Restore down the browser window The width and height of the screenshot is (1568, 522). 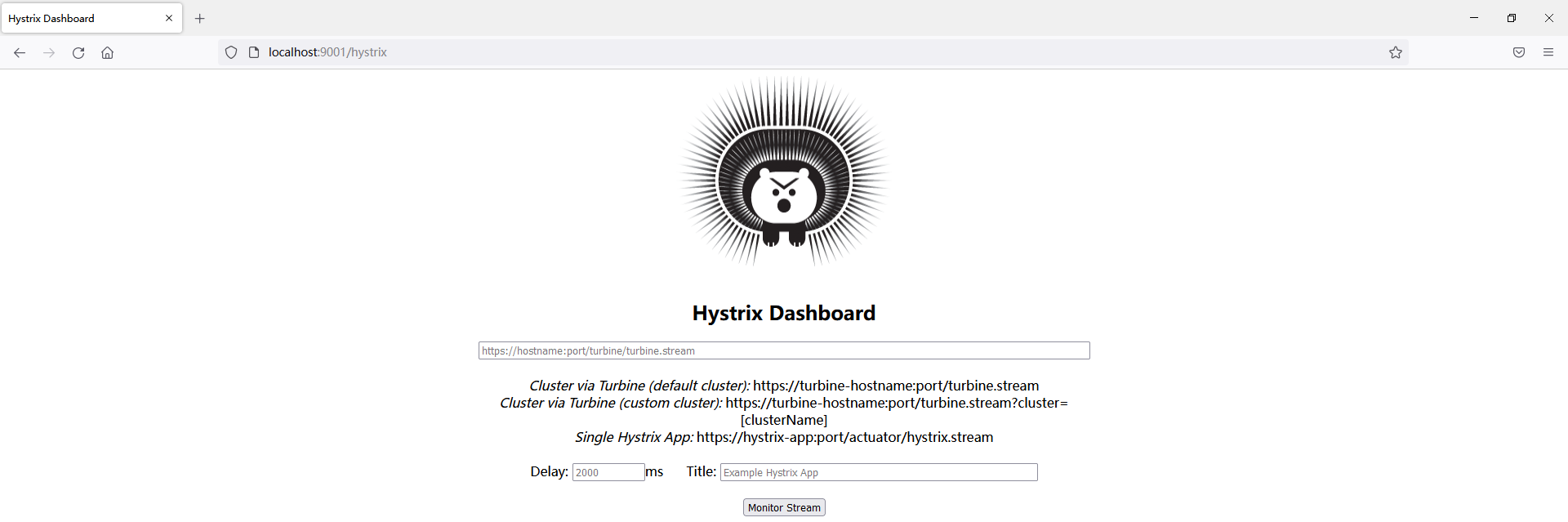[x=1512, y=18]
